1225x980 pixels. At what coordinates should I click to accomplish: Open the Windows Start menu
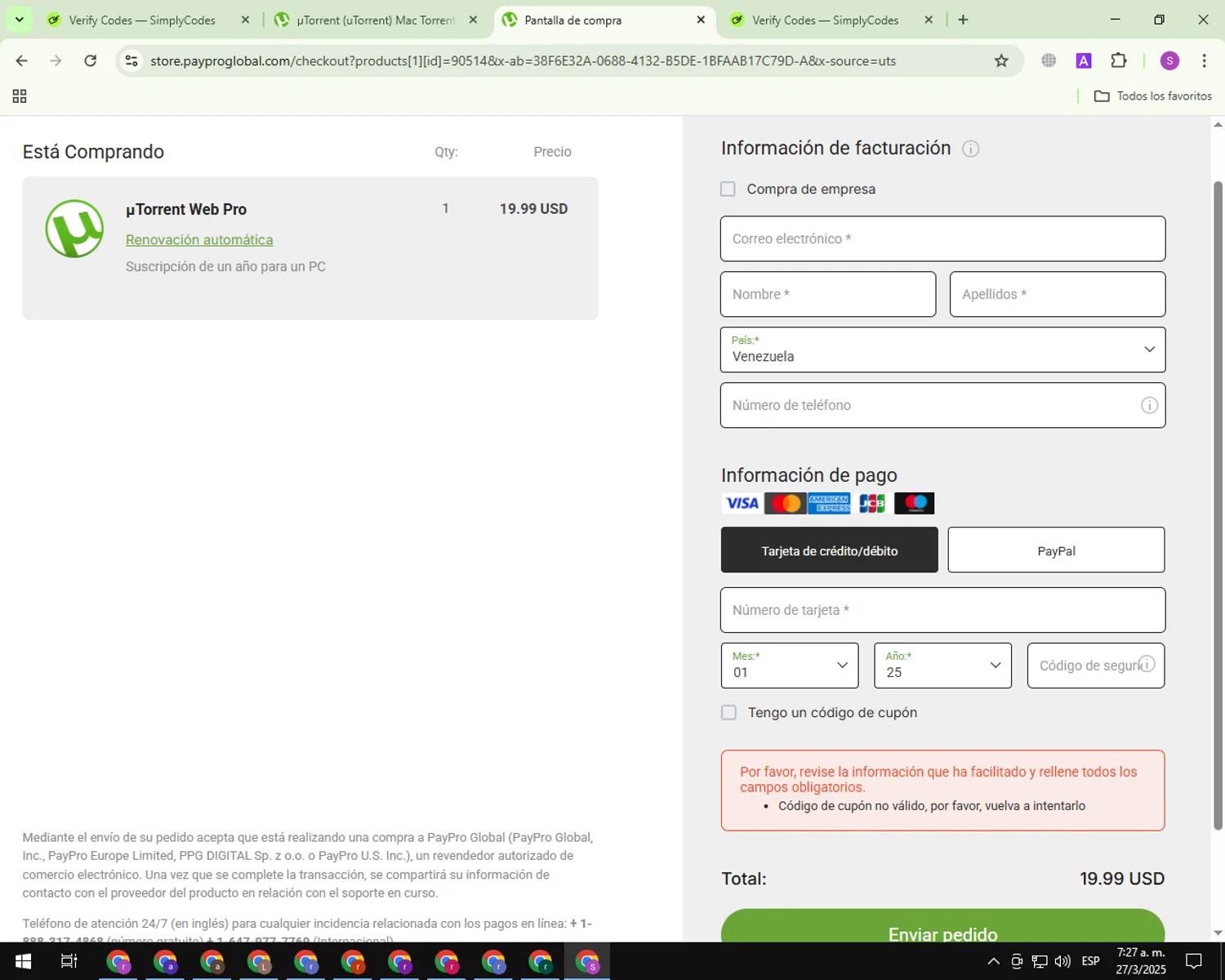pos(23,961)
